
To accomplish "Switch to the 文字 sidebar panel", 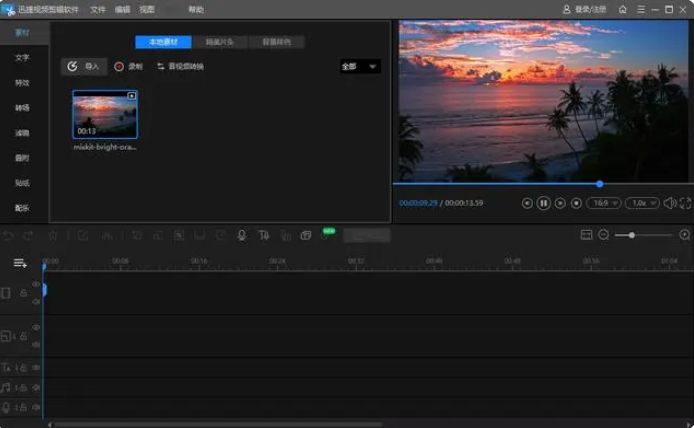I will pyautogui.click(x=22, y=58).
